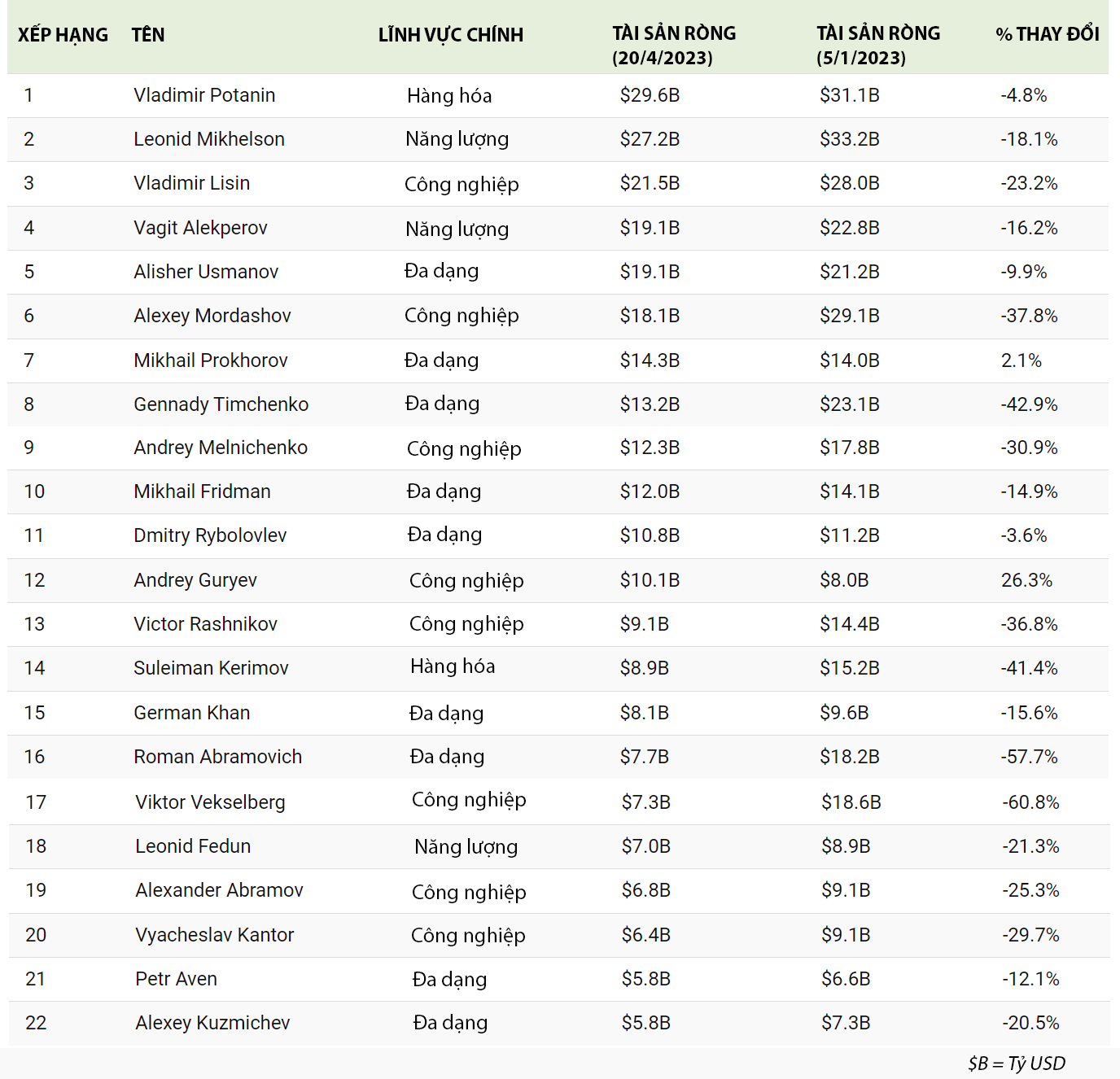Click rank number 22 in the table
Screen dimensions: 1120x1079
(x=36, y=1023)
